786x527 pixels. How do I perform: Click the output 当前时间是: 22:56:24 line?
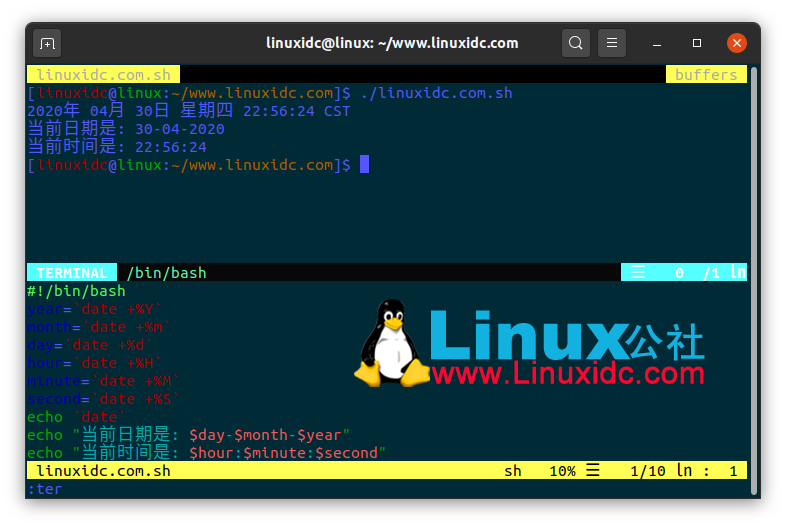coord(117,146)
